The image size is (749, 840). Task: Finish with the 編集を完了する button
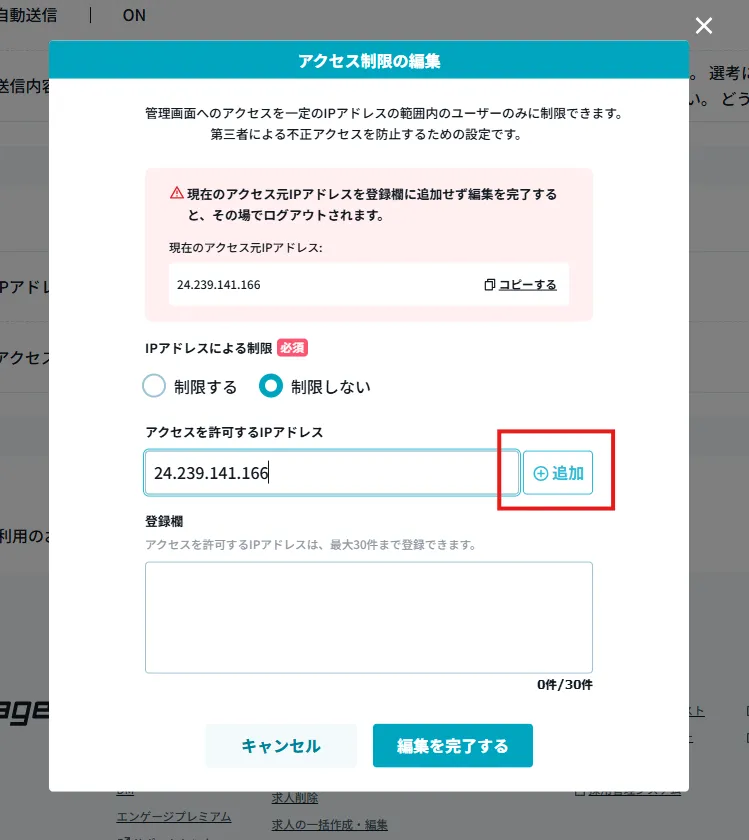tap(453, 746)
